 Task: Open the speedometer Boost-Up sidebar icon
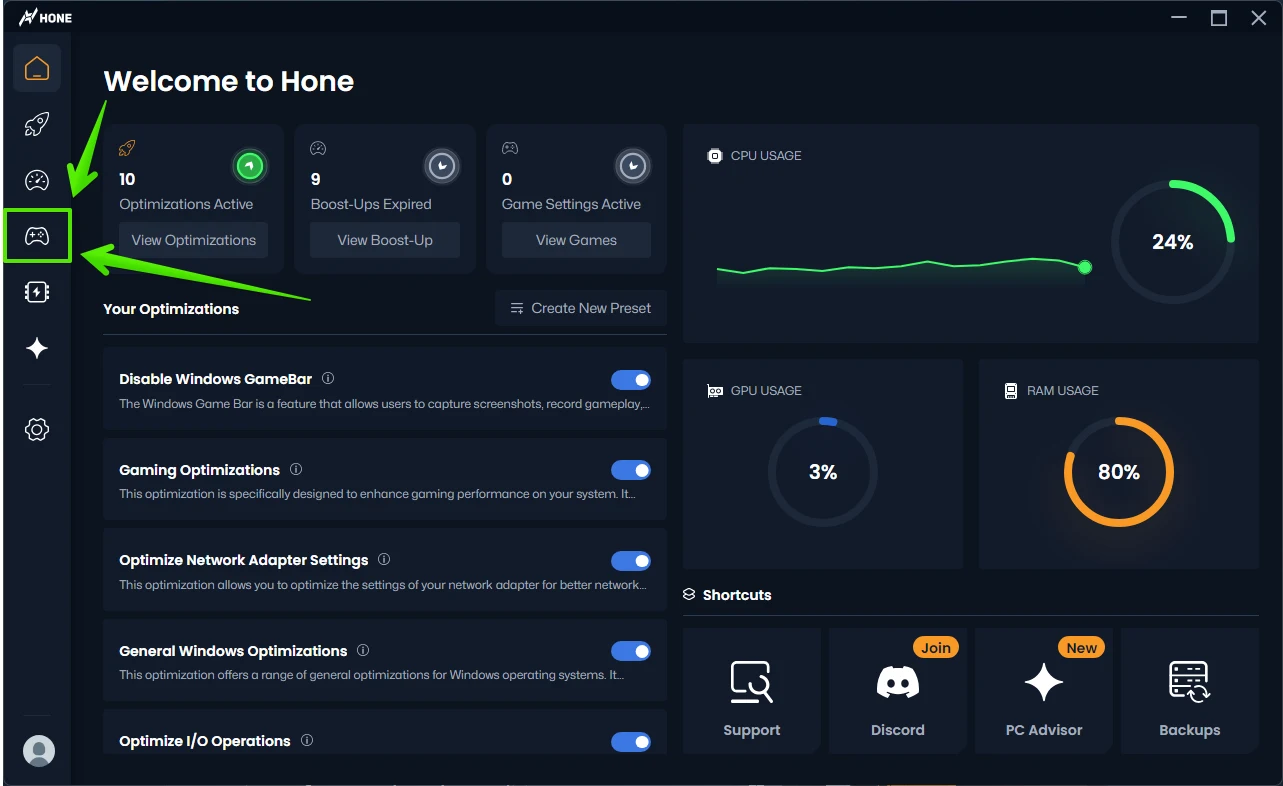[x=37, y=181]
